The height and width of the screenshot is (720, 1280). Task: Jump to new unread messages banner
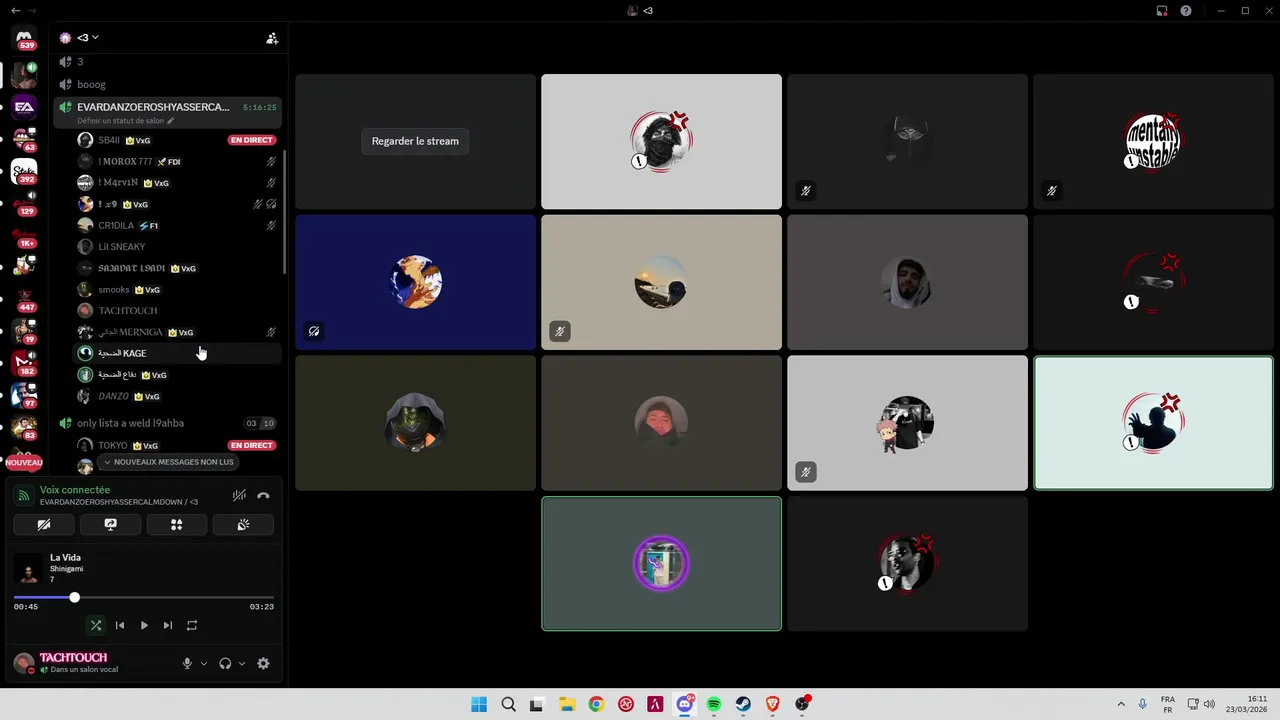[x=168, y=462]
